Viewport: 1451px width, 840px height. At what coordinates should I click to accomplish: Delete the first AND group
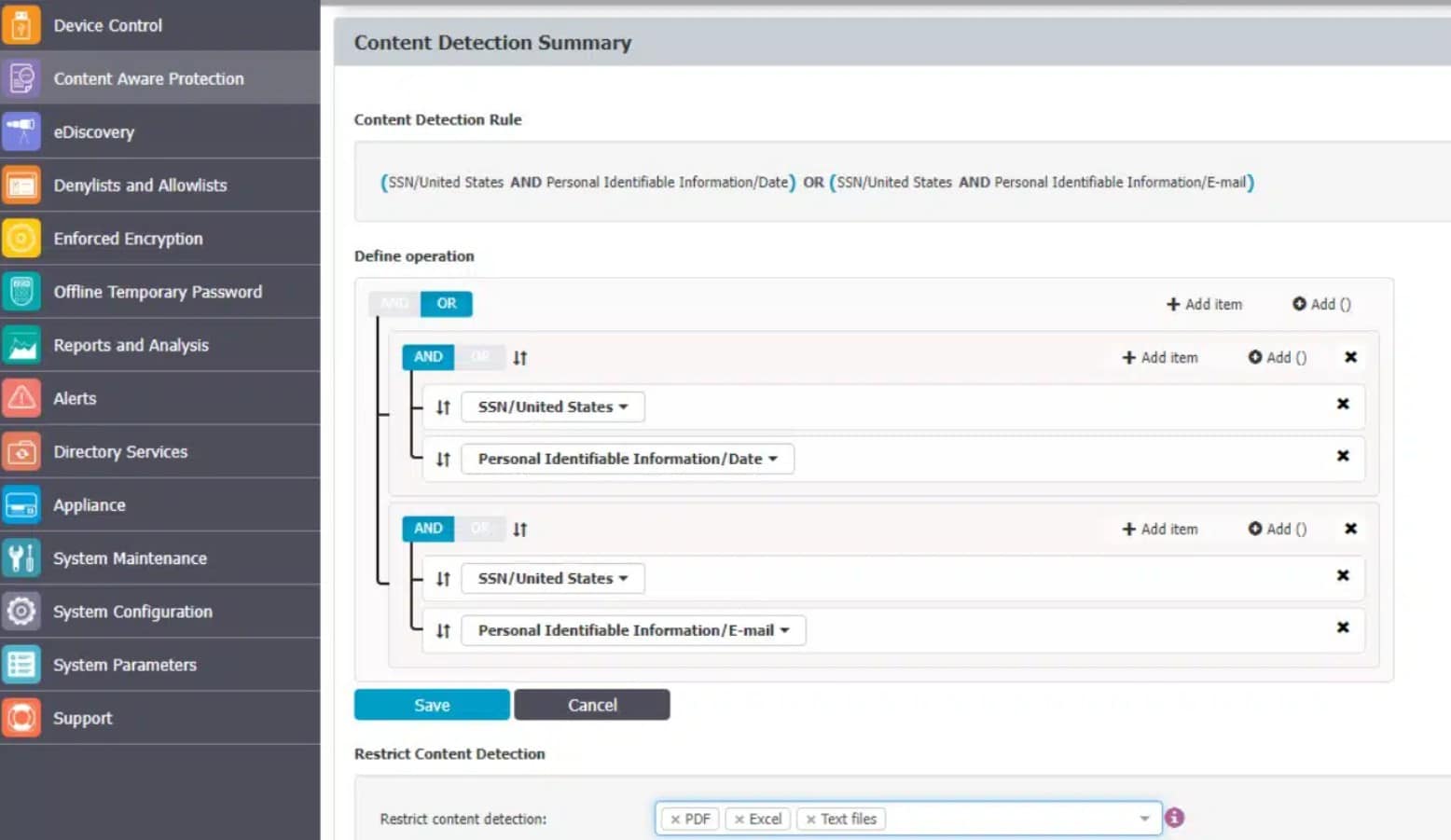pyautogui.click(x=1350, y=357)
